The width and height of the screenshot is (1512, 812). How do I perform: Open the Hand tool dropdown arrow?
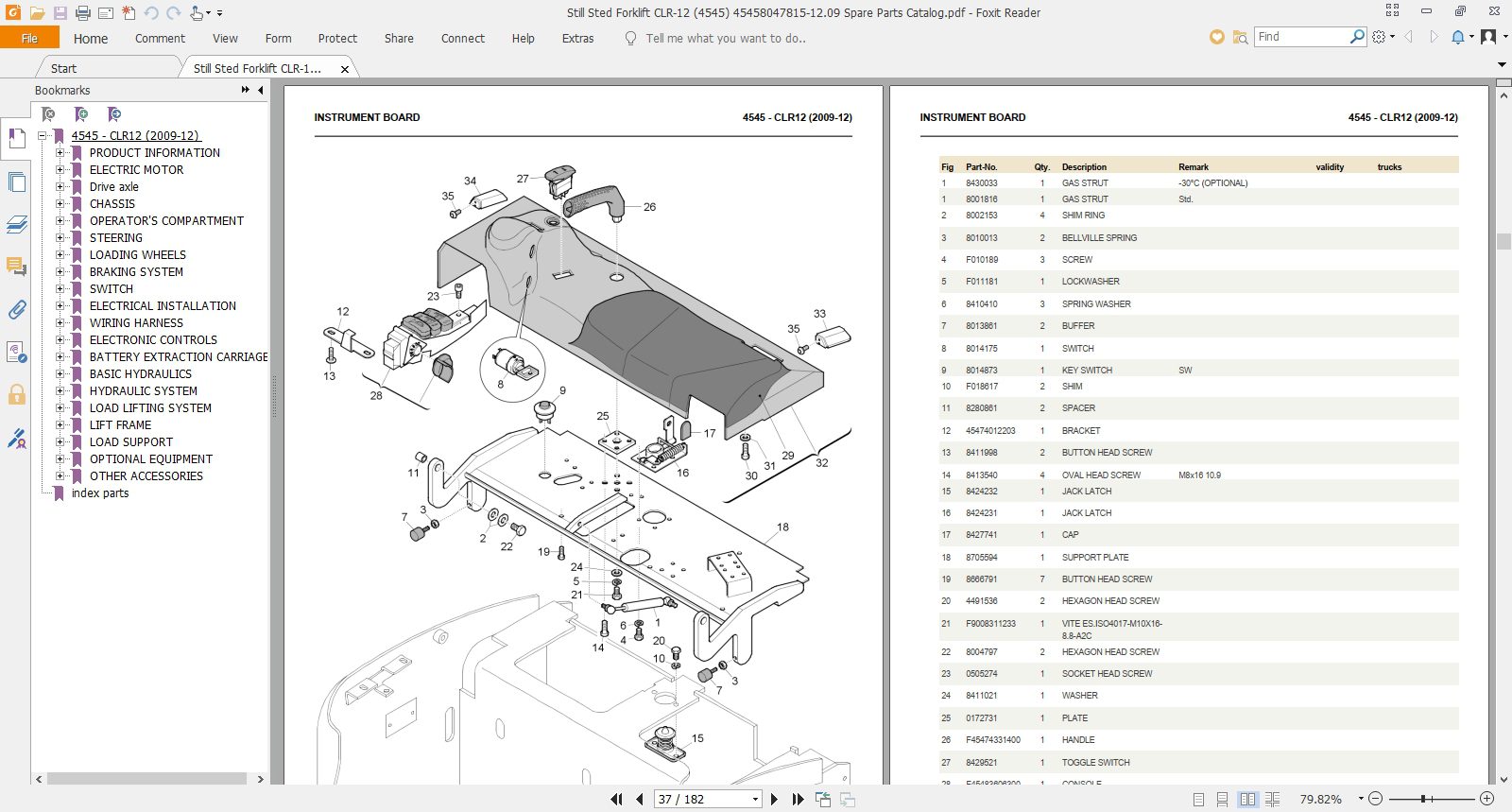click(x=208, y=13)
